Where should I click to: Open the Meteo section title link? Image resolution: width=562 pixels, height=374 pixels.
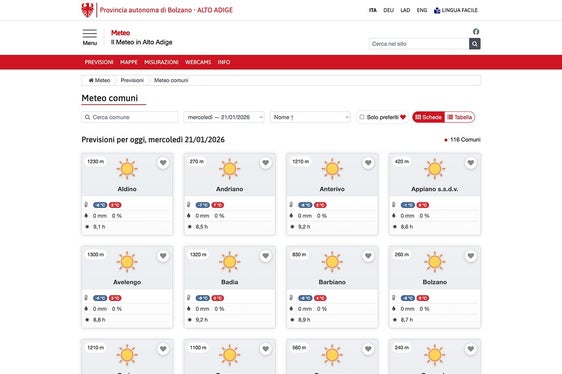click(120, 33)
